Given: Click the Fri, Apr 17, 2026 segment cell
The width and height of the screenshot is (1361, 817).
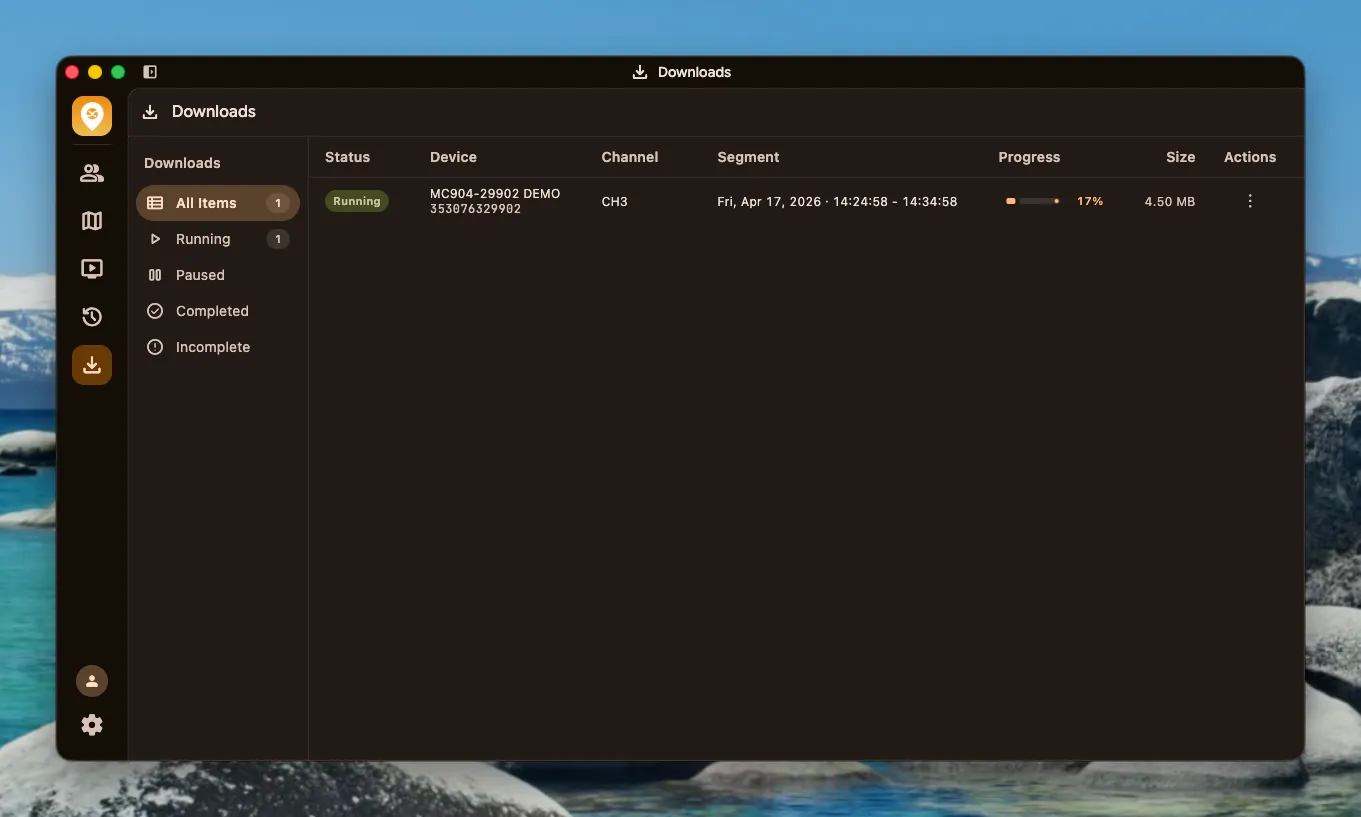Looking at the screenshot, I should click(837, 201).
